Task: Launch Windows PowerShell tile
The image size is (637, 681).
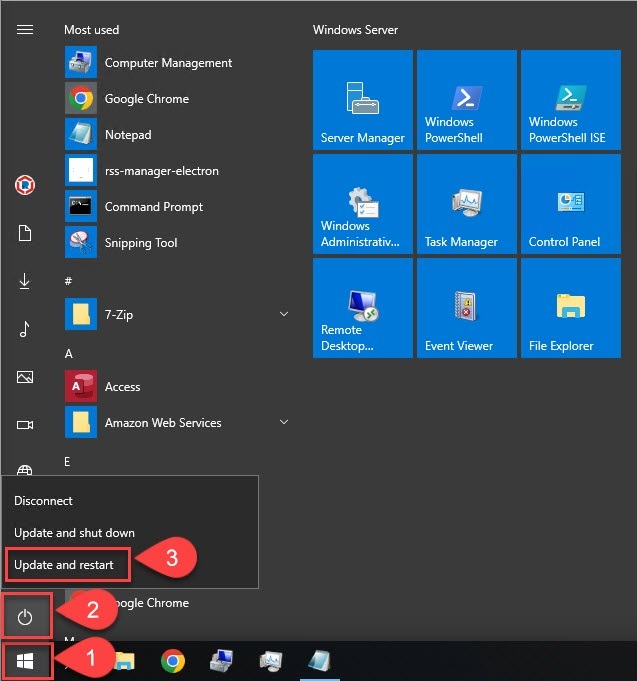Action: [466, 100]
